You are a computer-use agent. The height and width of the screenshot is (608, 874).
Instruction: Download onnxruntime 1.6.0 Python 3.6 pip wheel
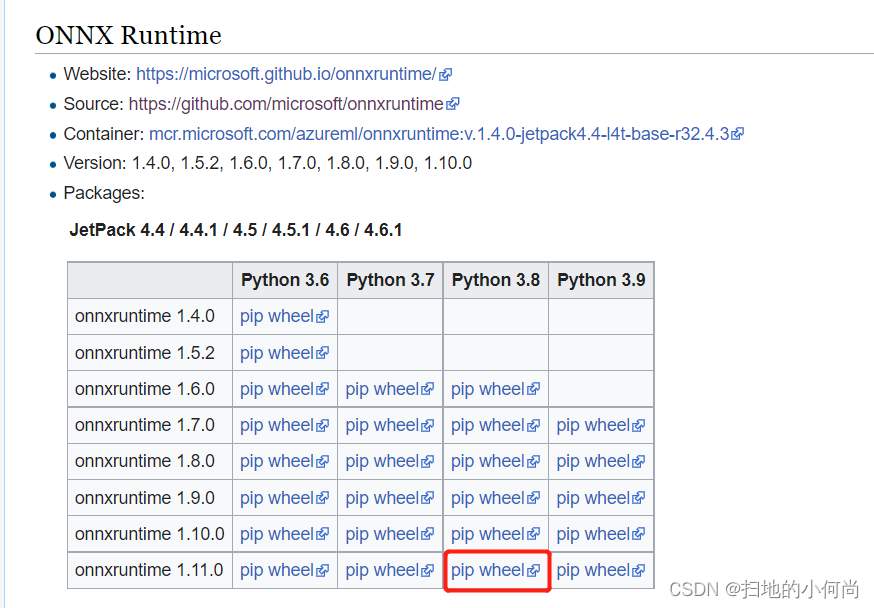284,389
